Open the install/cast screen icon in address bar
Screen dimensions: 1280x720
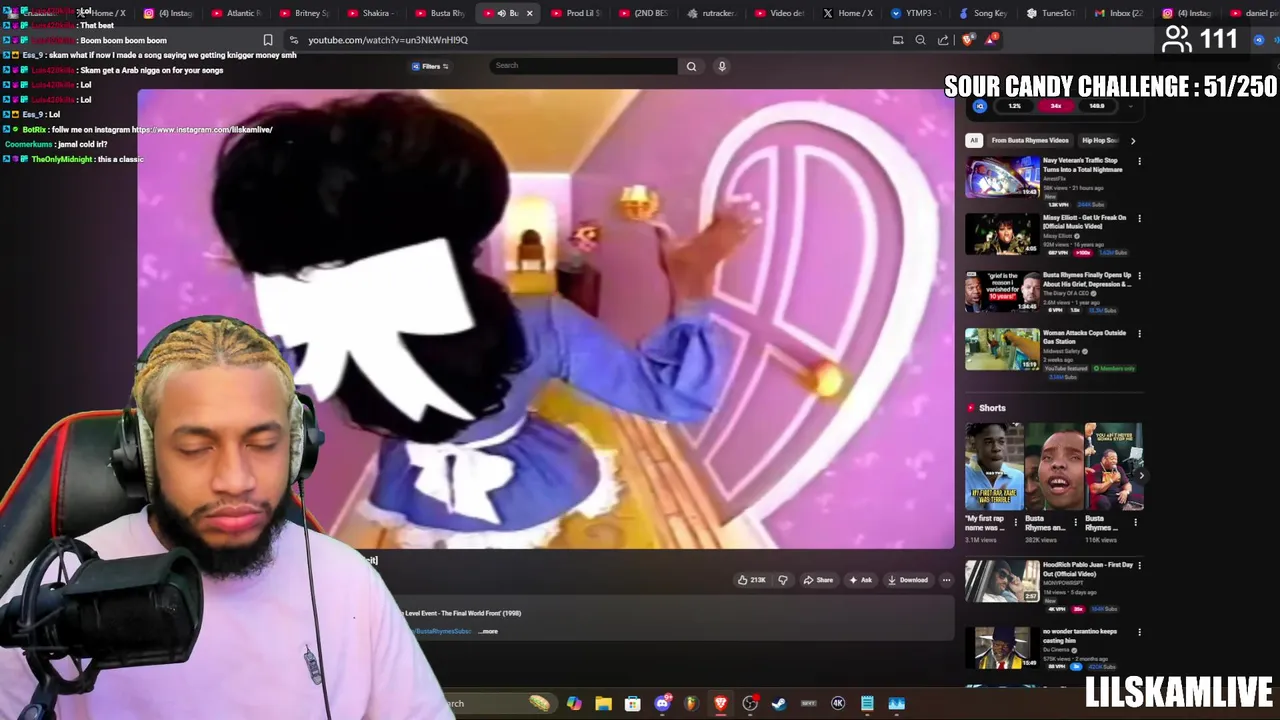(x=898, y=40)
